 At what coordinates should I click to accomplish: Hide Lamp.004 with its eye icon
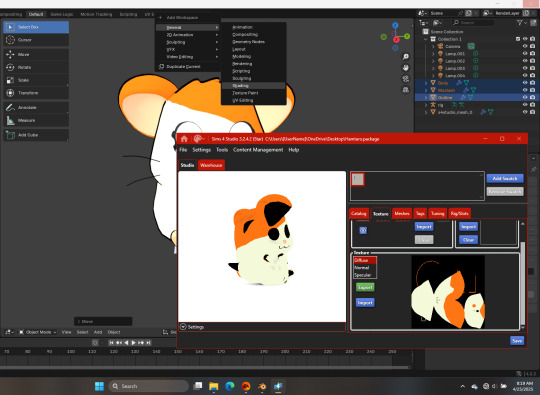click(x=525, y=75)
